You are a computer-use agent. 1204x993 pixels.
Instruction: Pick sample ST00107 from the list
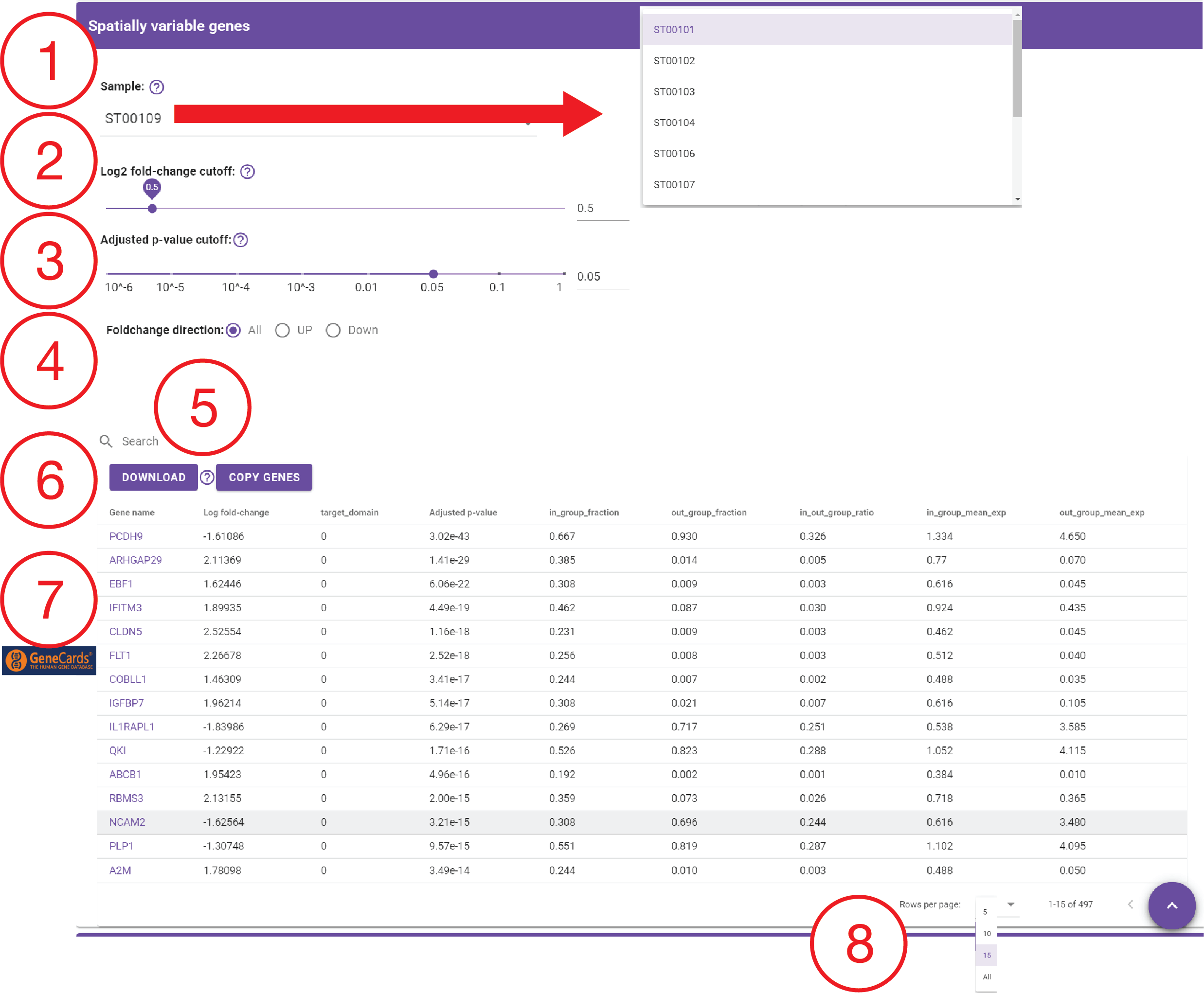tap(827, 184)
